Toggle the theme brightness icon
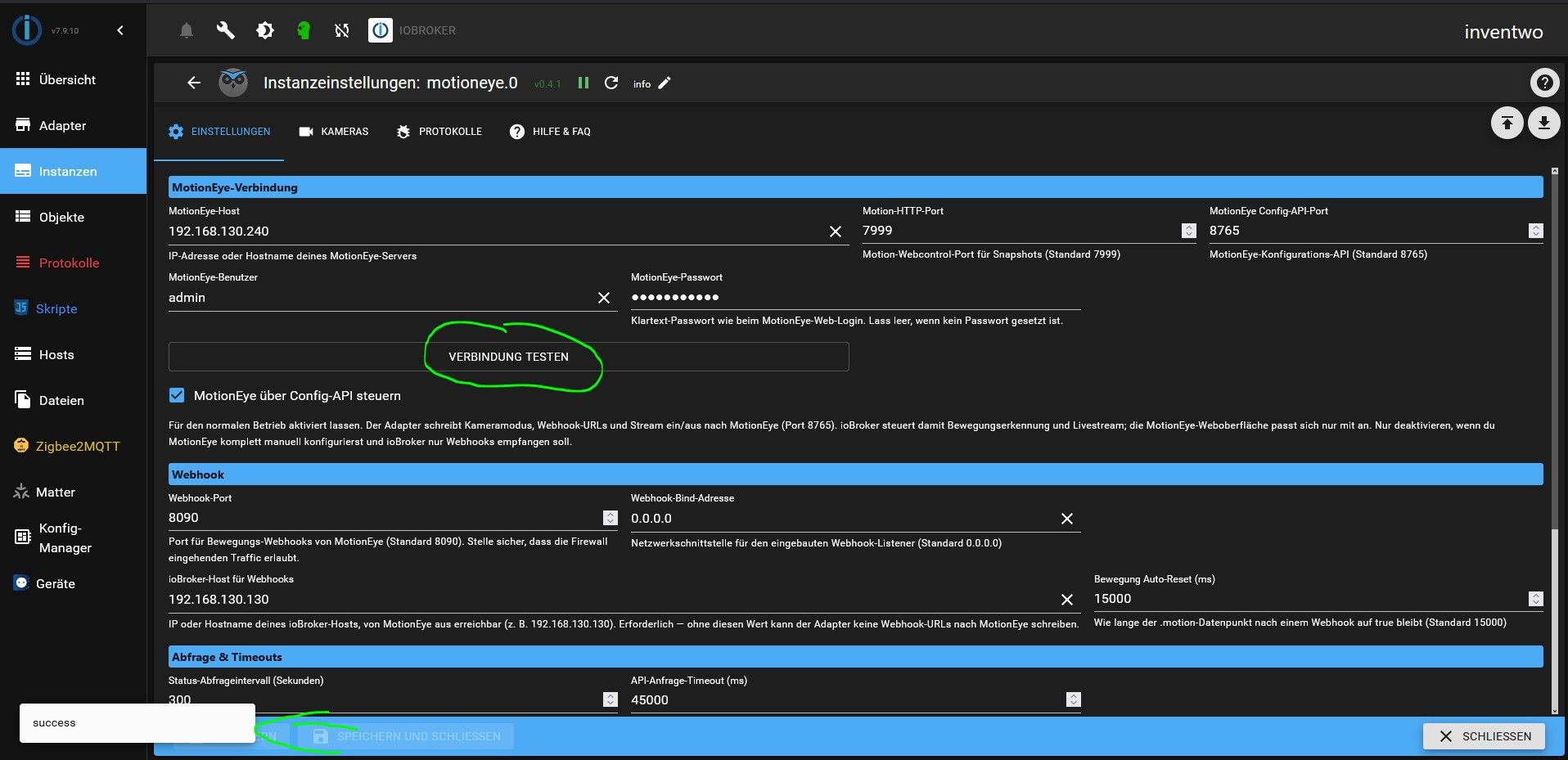The image size is (1568, 760). pos(265,31)
